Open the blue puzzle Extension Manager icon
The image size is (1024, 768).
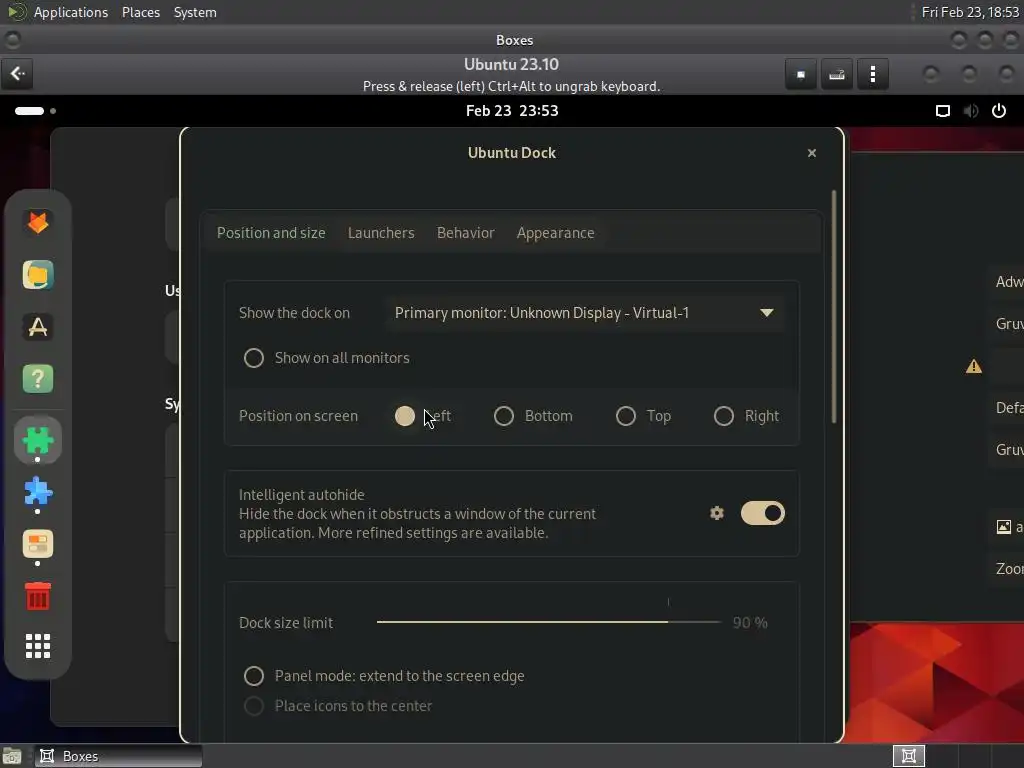38,492
